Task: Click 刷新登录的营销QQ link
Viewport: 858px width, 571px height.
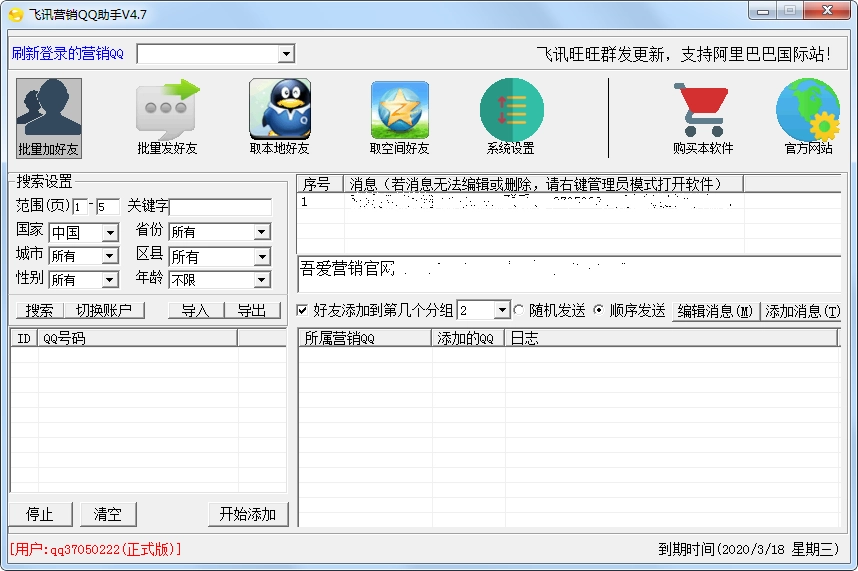Action: (67, 54)
